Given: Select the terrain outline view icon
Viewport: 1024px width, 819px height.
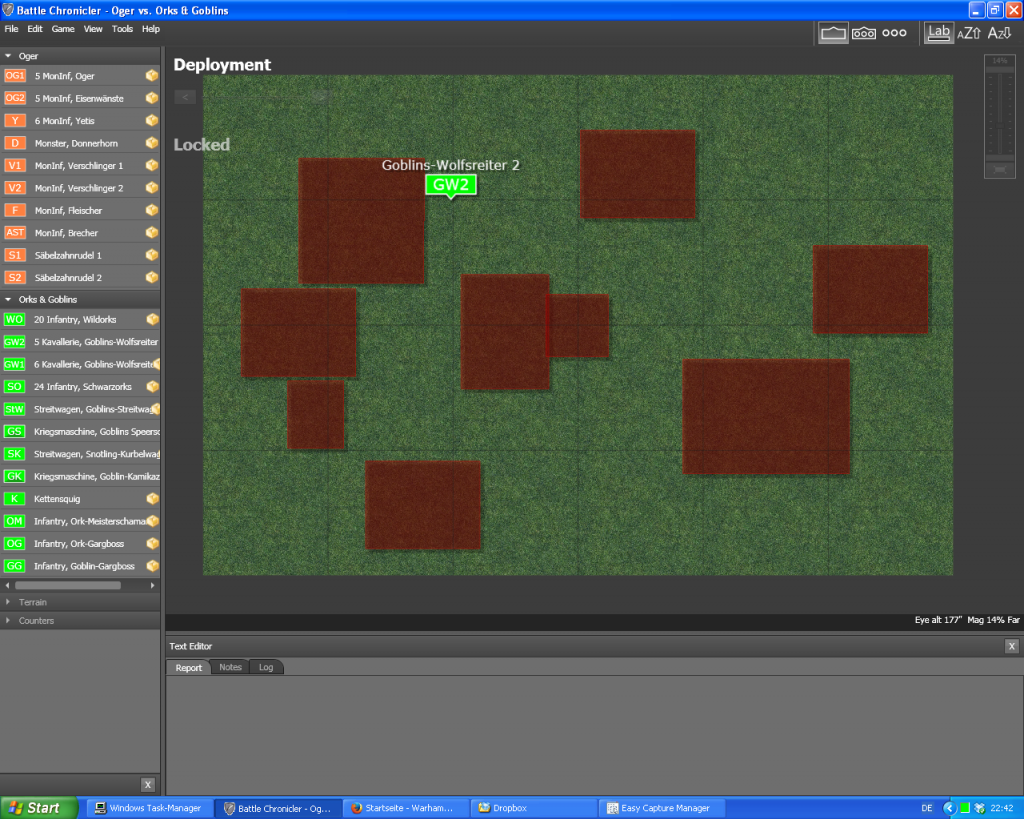Looking at the screenshot, I should point(833,33).
